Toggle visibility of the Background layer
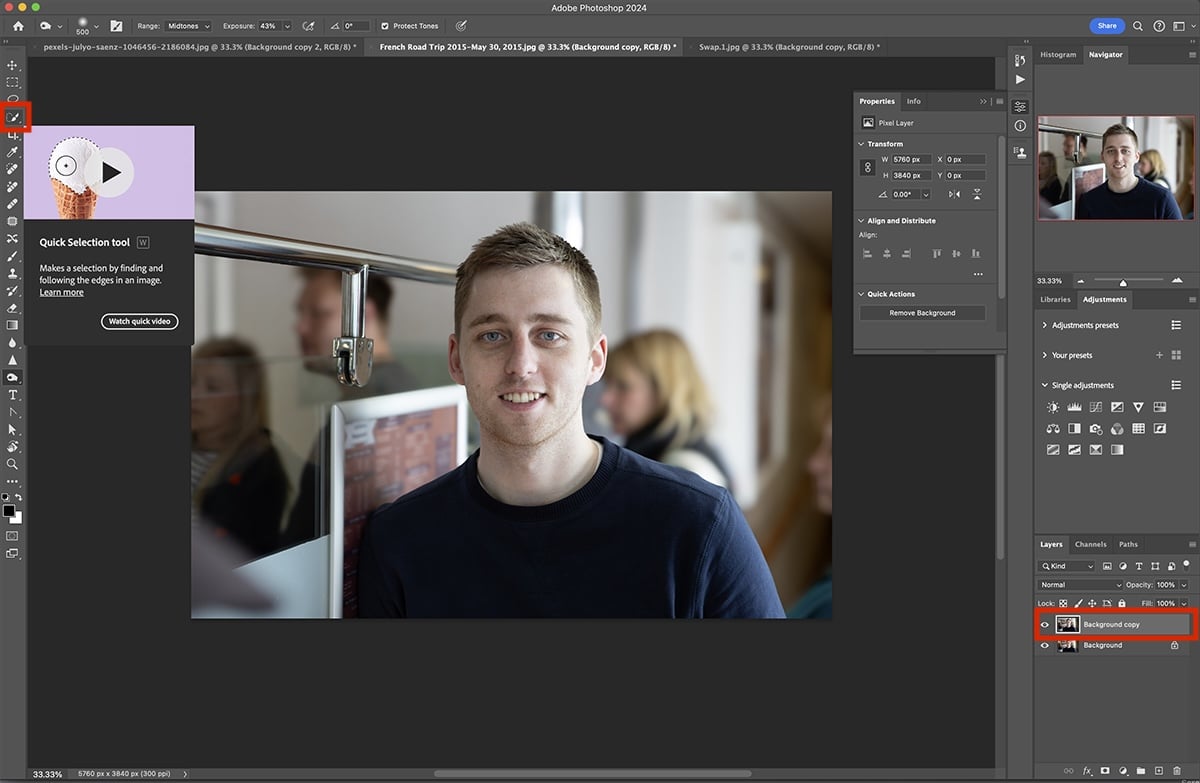 [x=1044, y=645]
